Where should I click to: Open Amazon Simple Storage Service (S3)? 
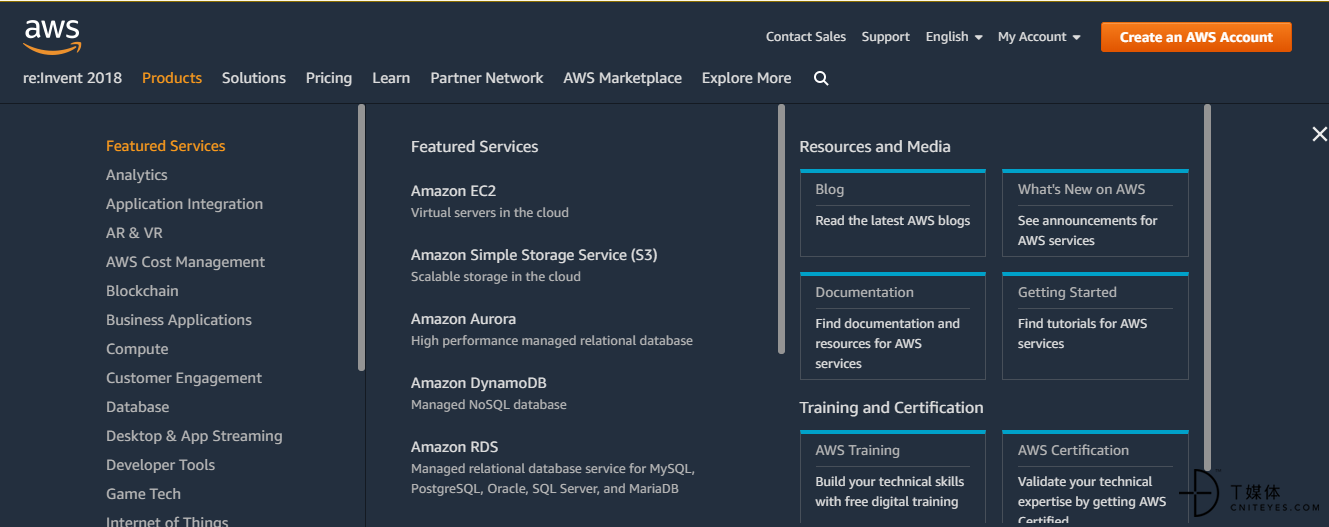click(534, 255)
